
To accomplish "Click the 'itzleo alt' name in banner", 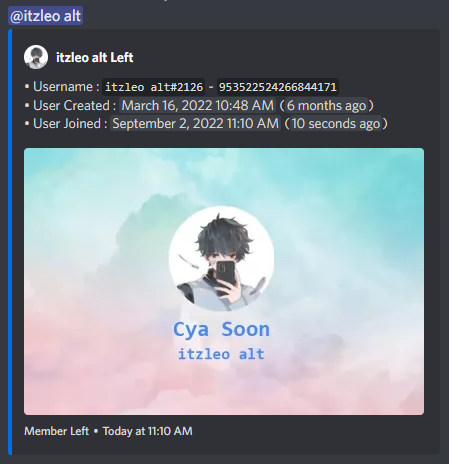I will tap(221, 354).
